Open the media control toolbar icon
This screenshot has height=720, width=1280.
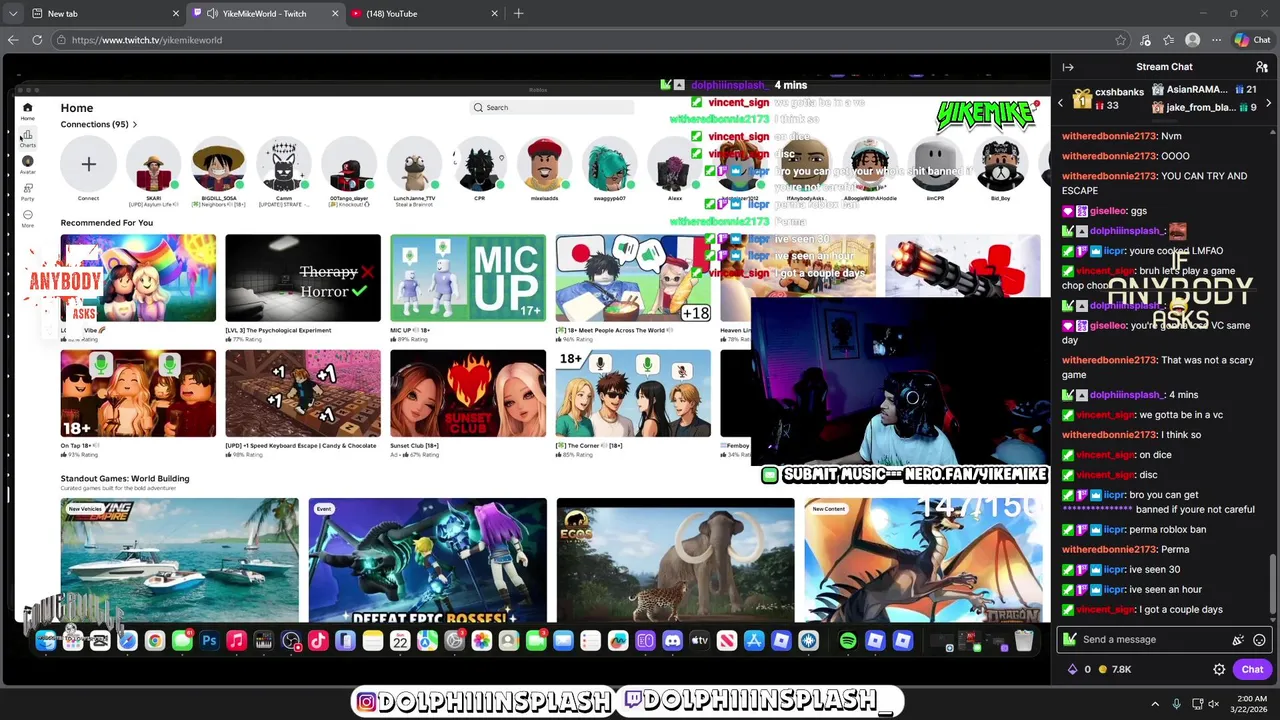point(1145,40)
